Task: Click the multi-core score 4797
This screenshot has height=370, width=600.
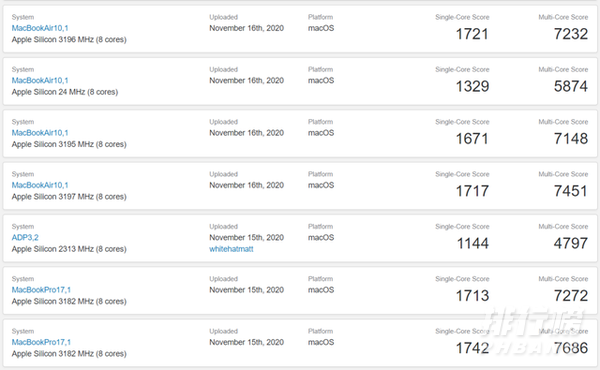Action: (x=571, y=244)
